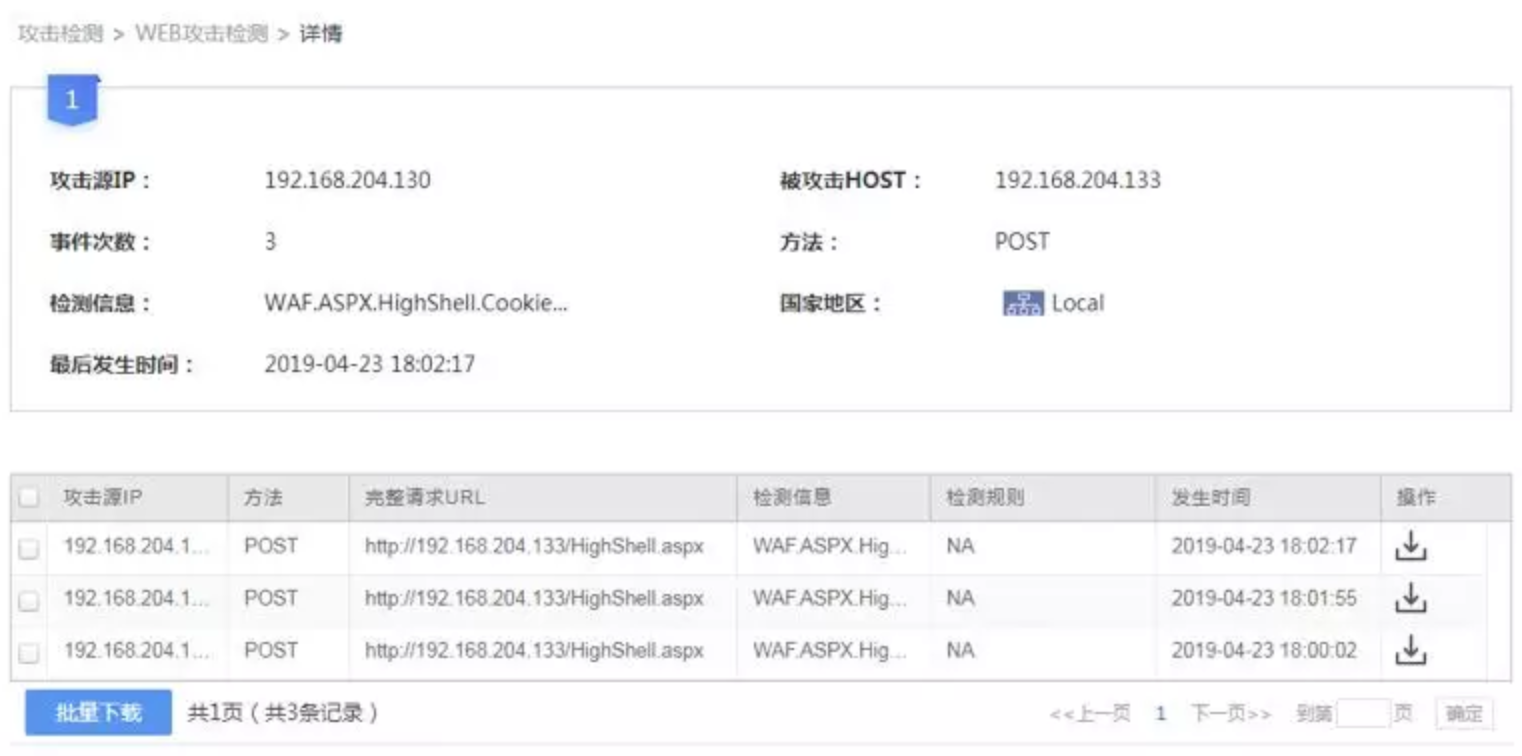Check the first row's checkbox
The width and height of the screenshot is (1522, 756).
point(29,548)
